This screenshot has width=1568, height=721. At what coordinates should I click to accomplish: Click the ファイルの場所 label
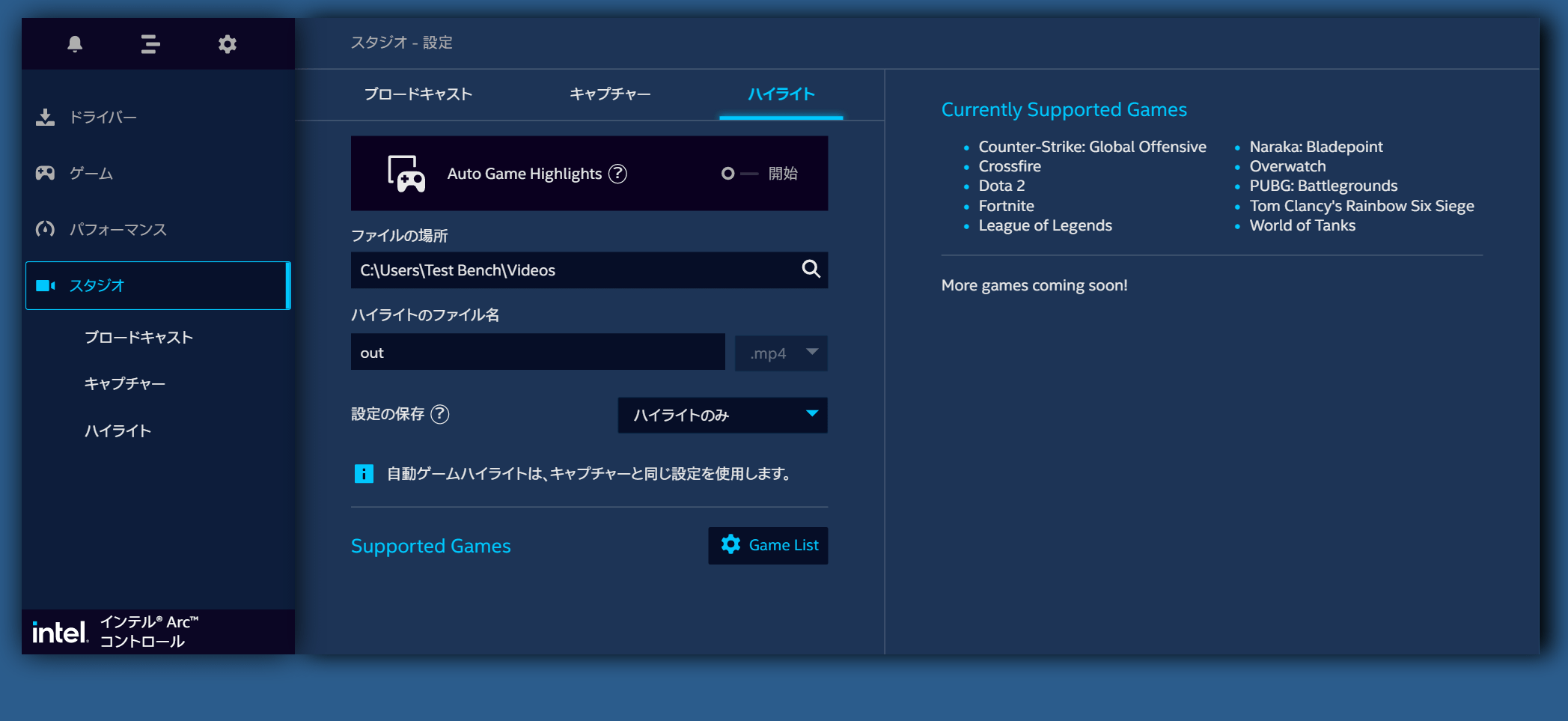click(x=399, y=236)
